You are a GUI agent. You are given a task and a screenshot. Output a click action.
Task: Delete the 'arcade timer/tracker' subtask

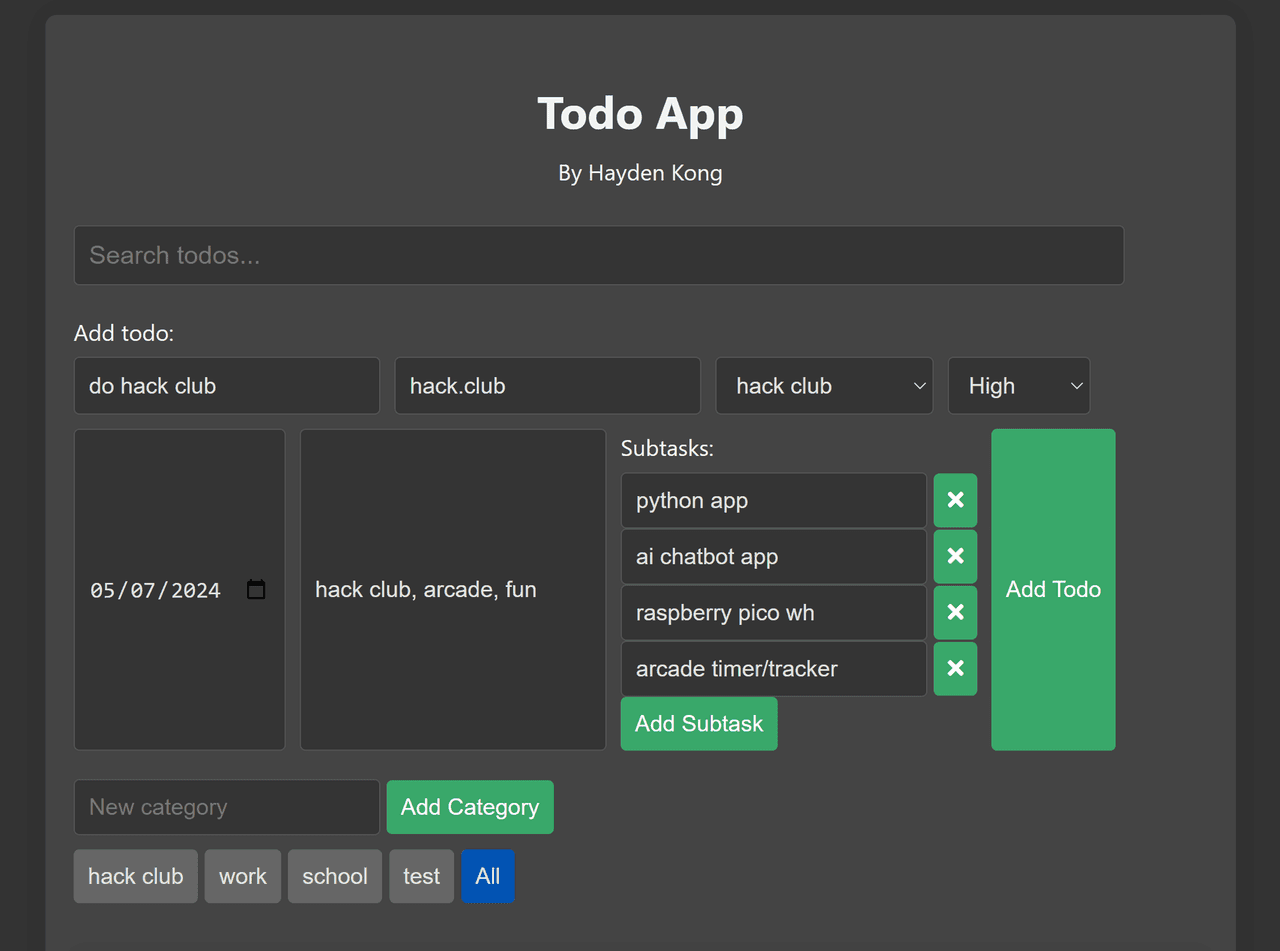pos(955,668)
